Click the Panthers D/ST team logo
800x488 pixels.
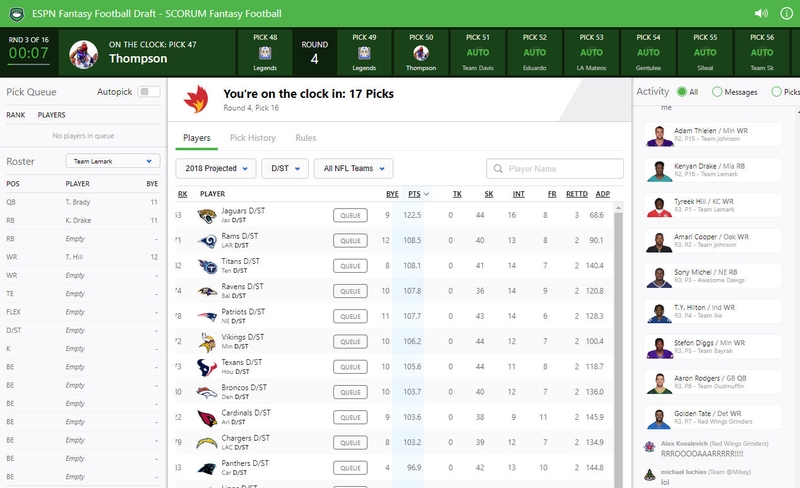(207, 468)
